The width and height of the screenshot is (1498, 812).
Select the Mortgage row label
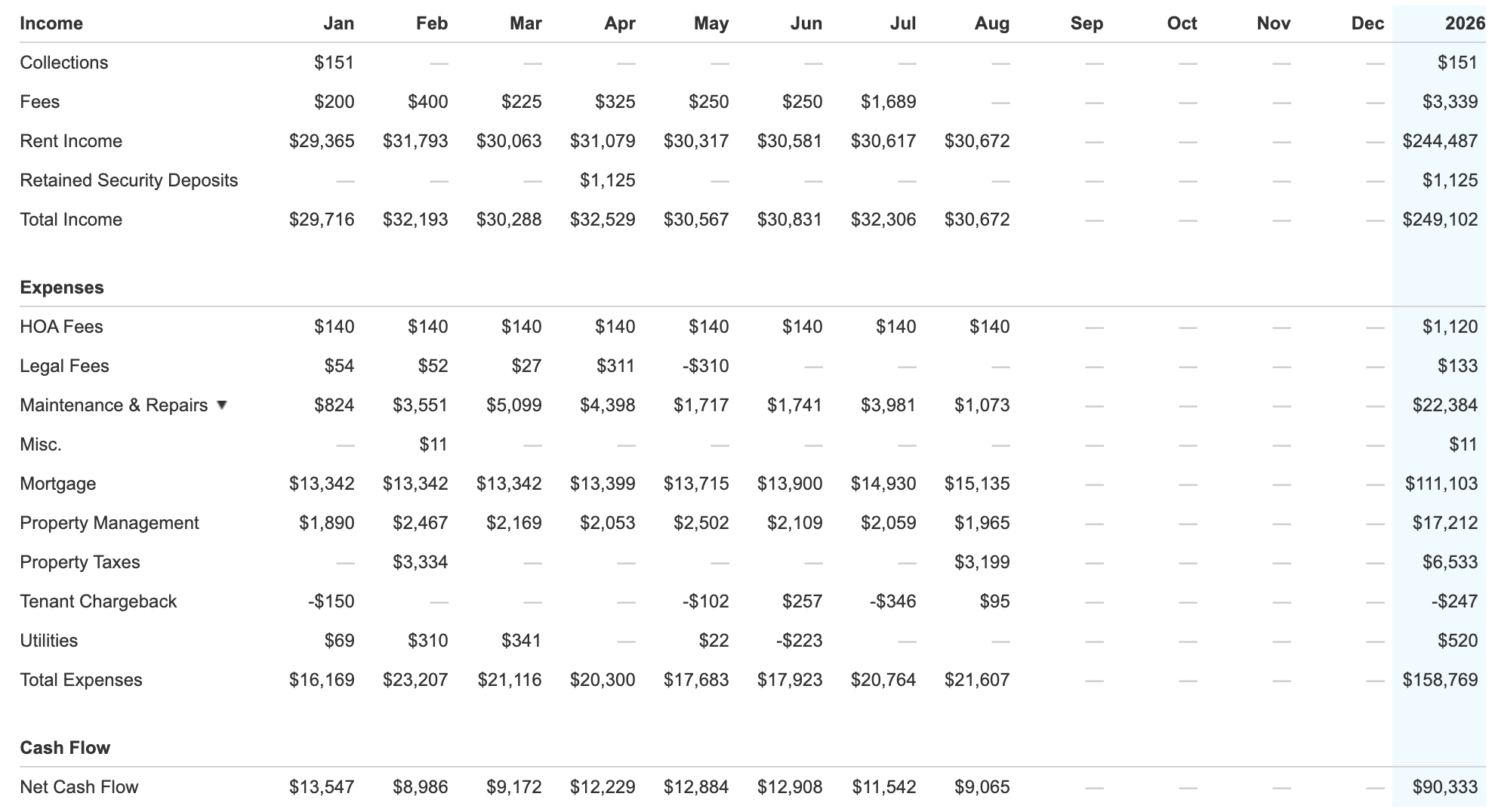pos(58,484)
